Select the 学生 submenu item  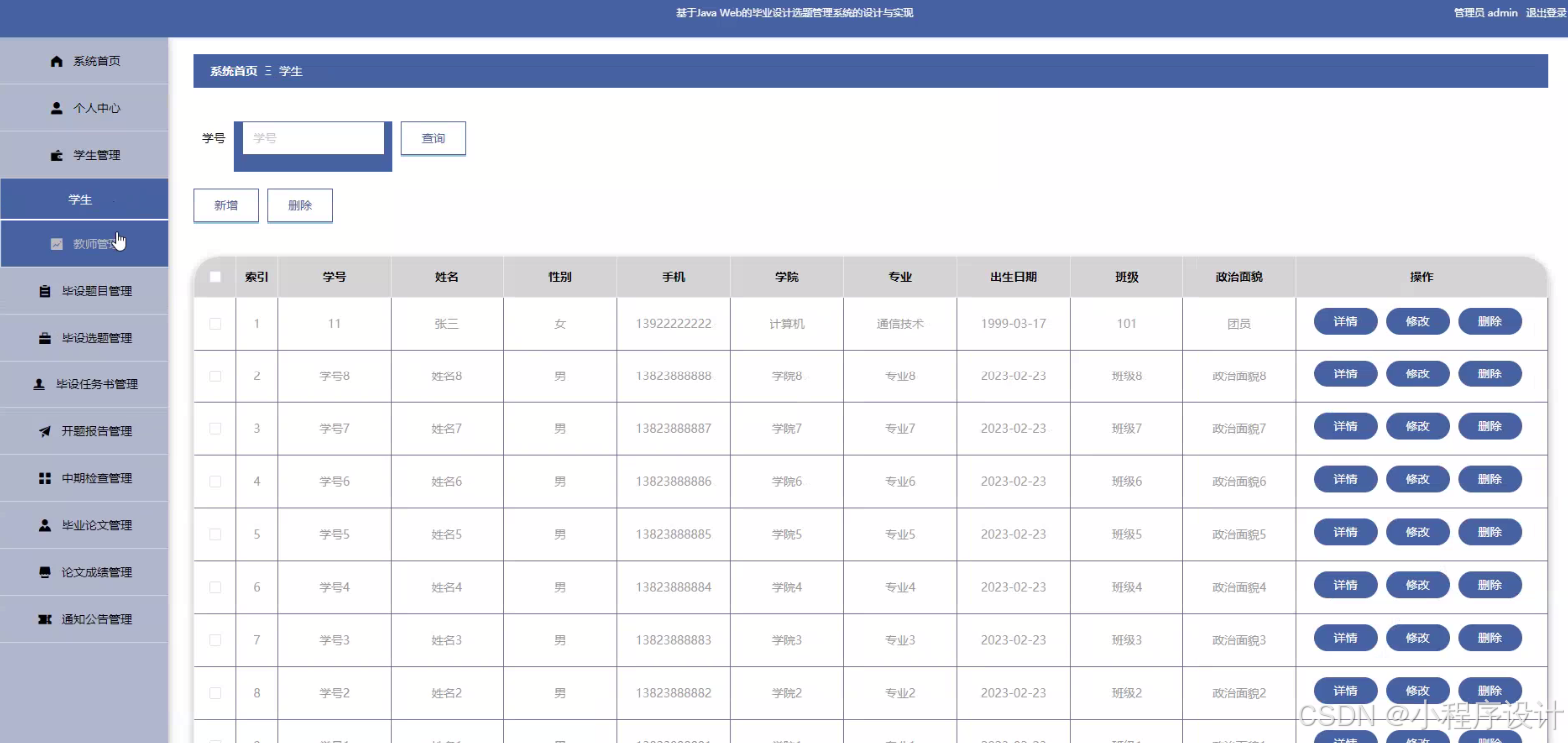(x=84, y=199)
